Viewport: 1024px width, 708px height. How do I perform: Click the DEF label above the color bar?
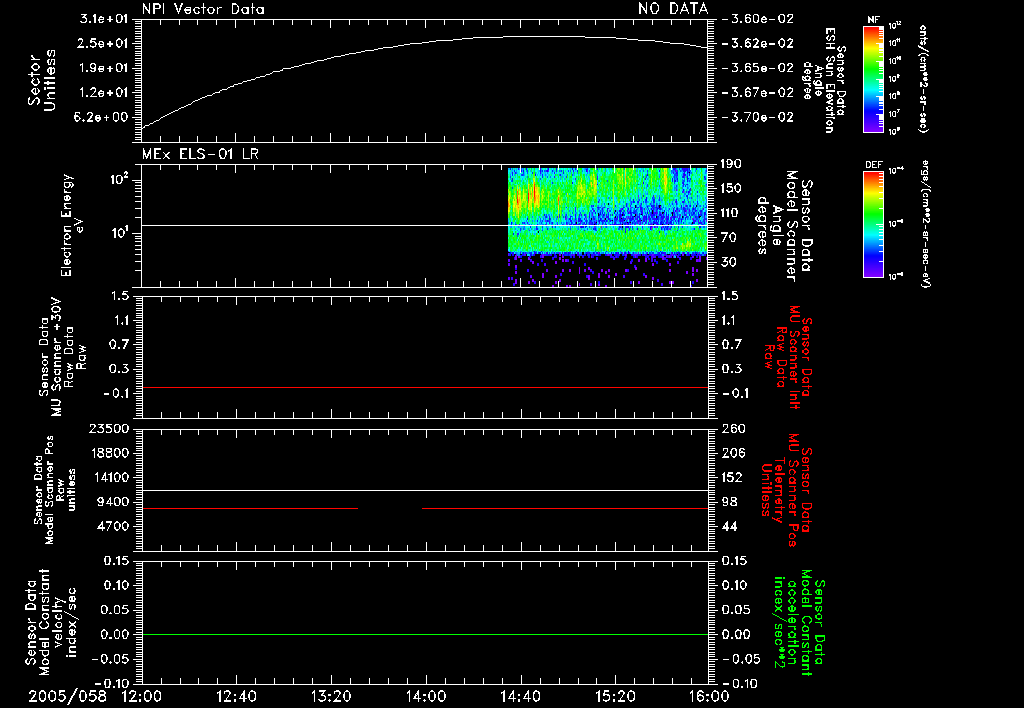coord(873,165)
